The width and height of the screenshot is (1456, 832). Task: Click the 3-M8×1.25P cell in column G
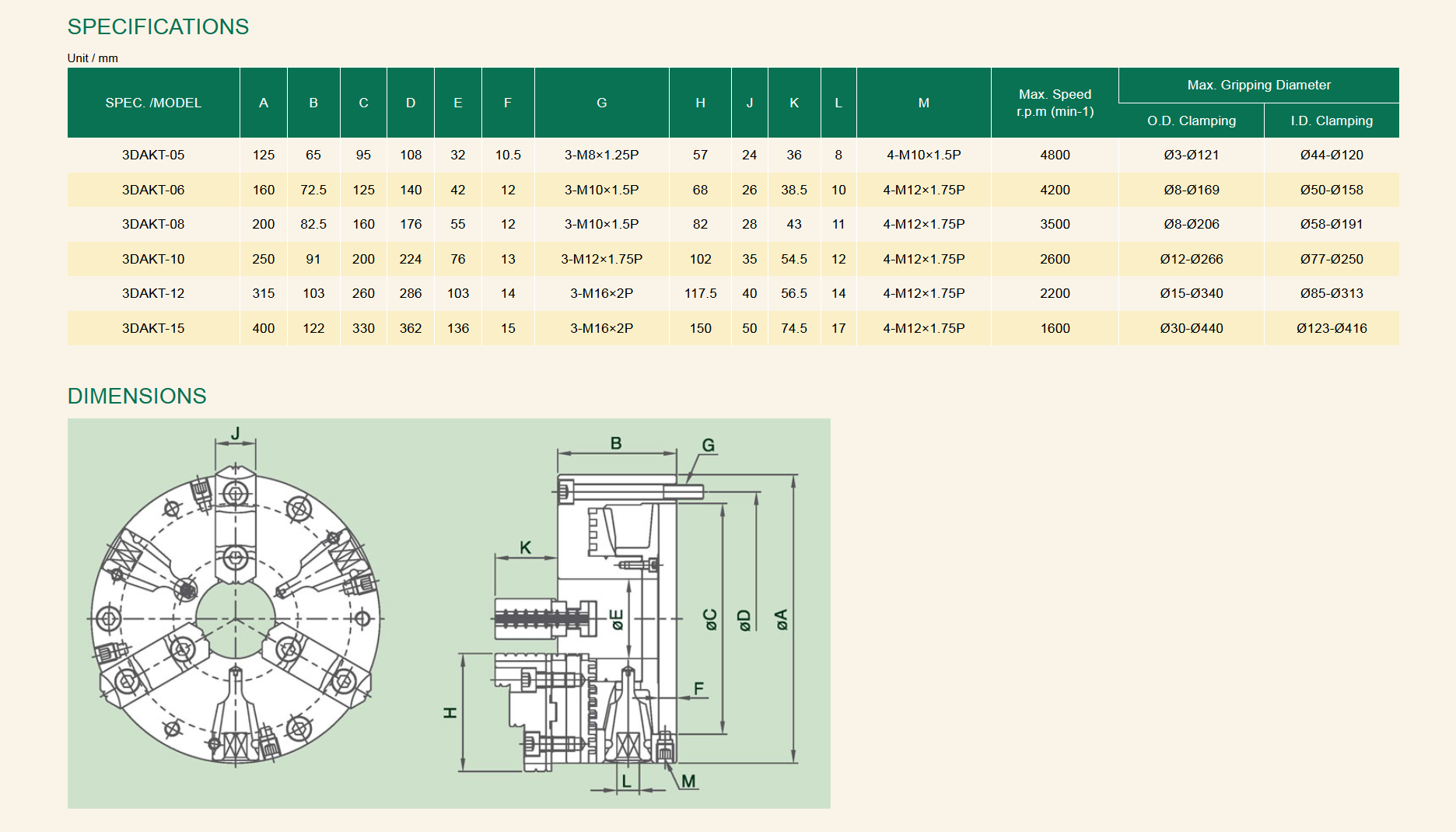point(601,155)
